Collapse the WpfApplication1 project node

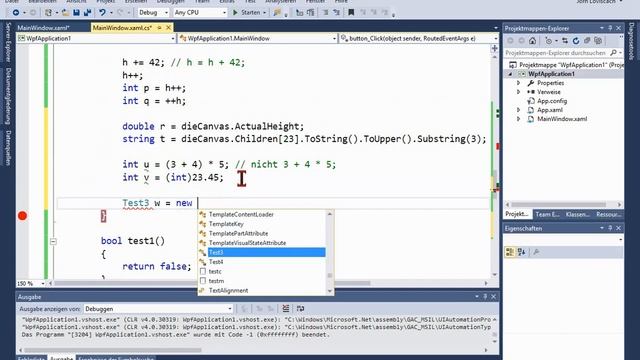point(510,74)
